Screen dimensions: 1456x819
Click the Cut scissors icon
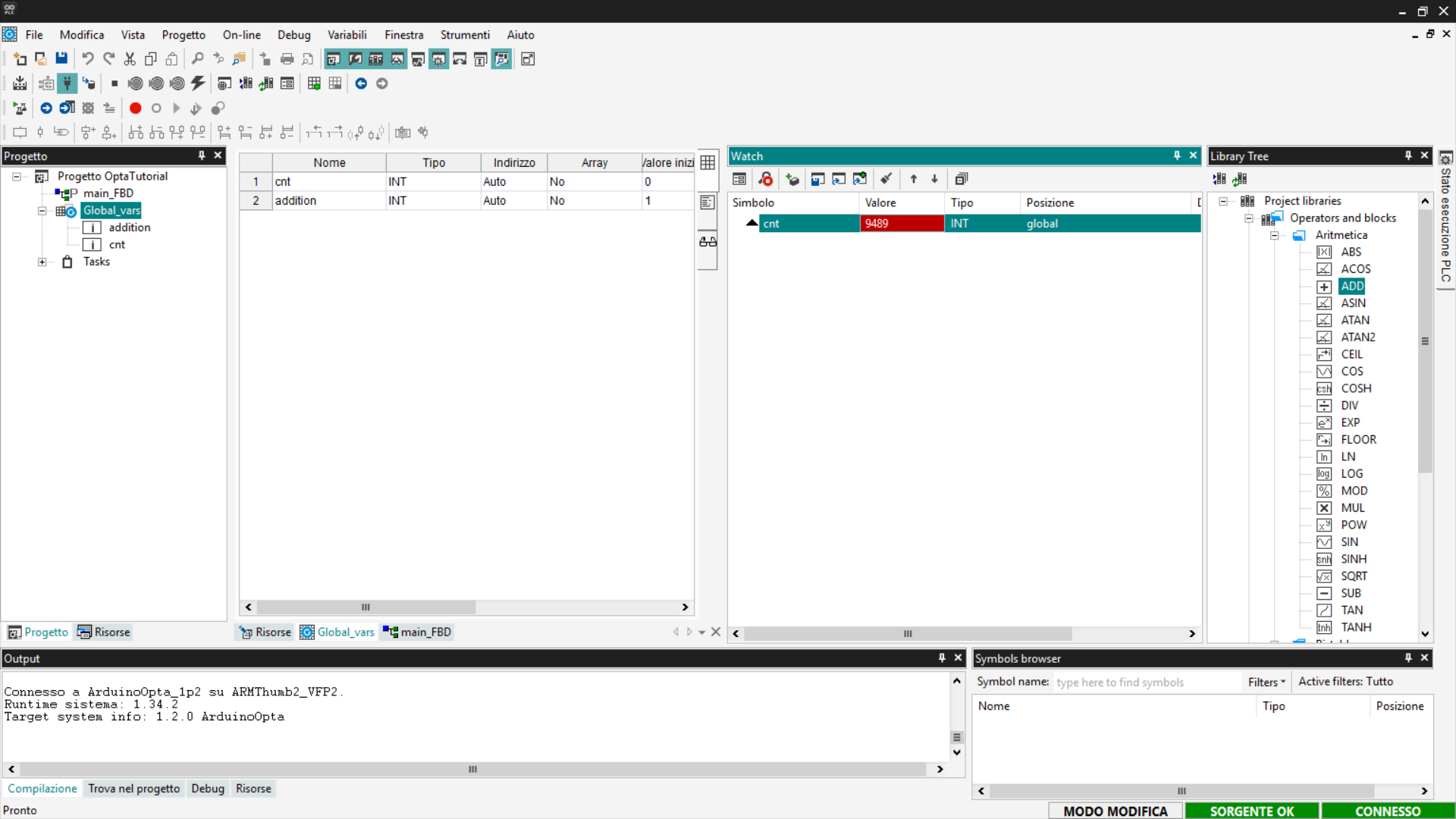coord(130,58)
